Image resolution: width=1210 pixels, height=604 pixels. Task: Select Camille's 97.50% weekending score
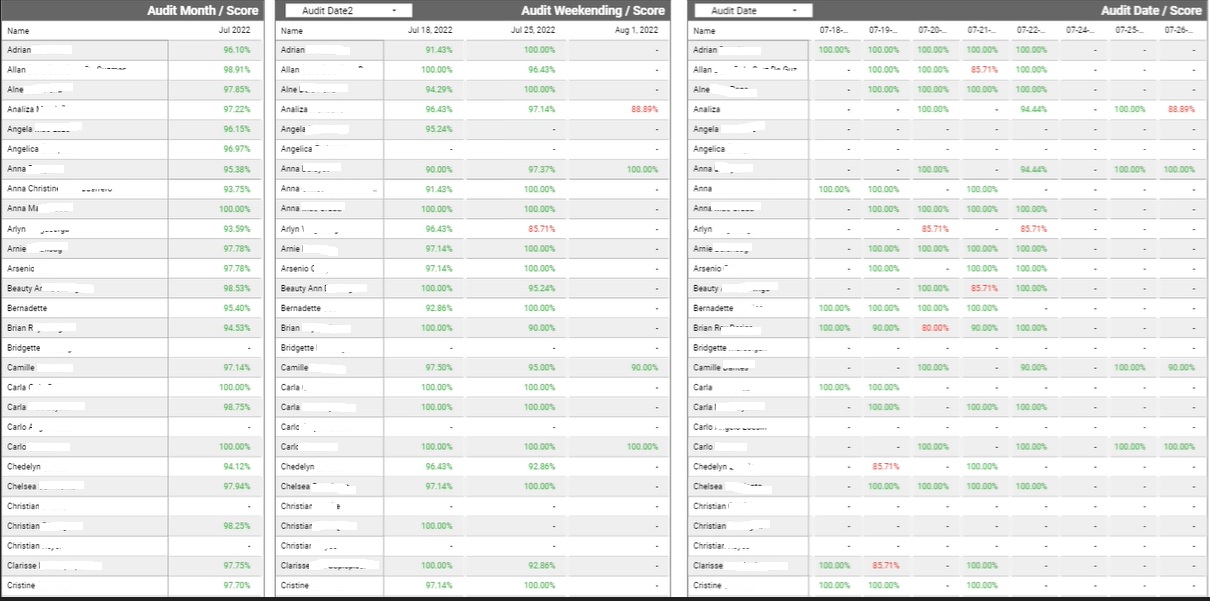pos(438,368)
